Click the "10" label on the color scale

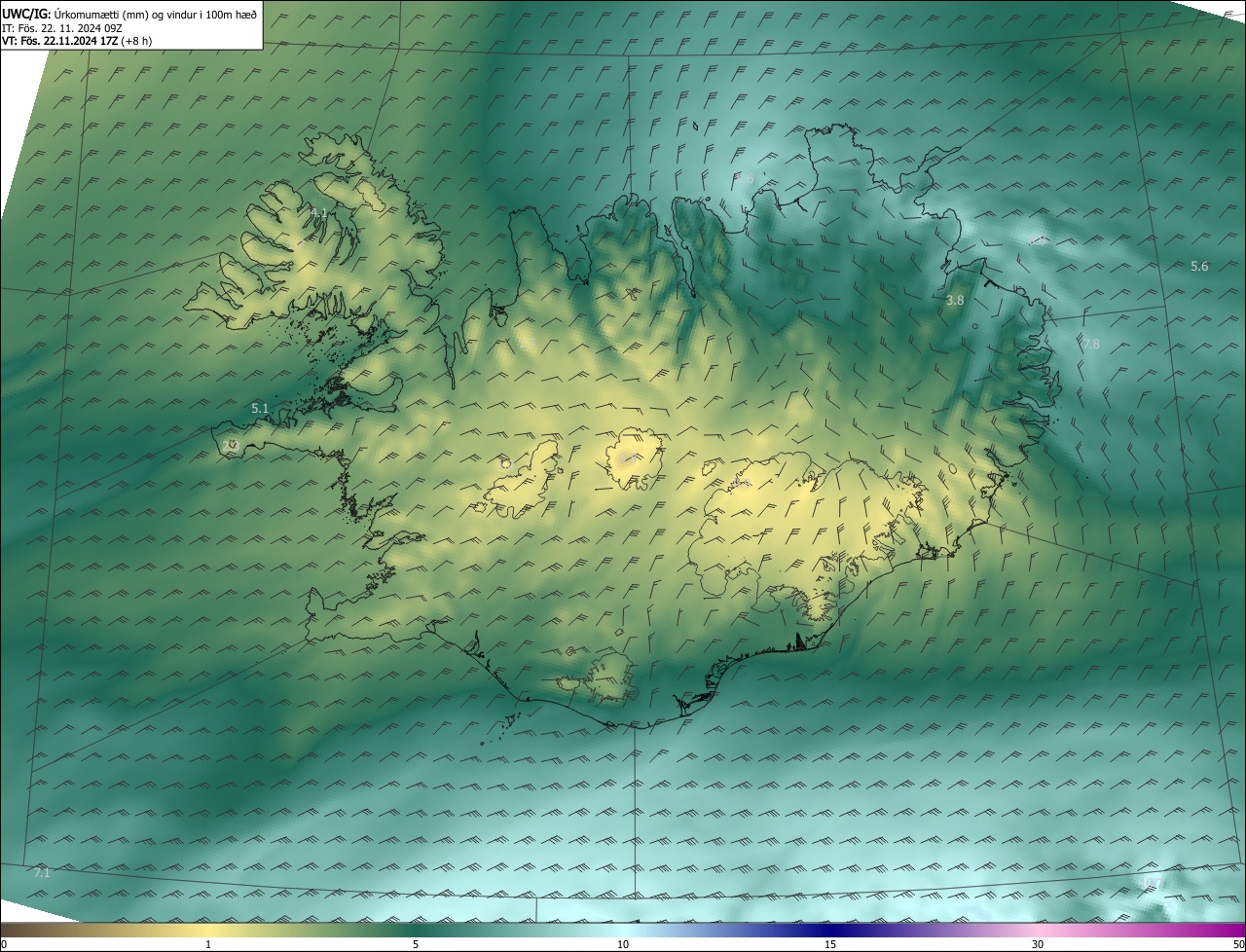(623, 944)
